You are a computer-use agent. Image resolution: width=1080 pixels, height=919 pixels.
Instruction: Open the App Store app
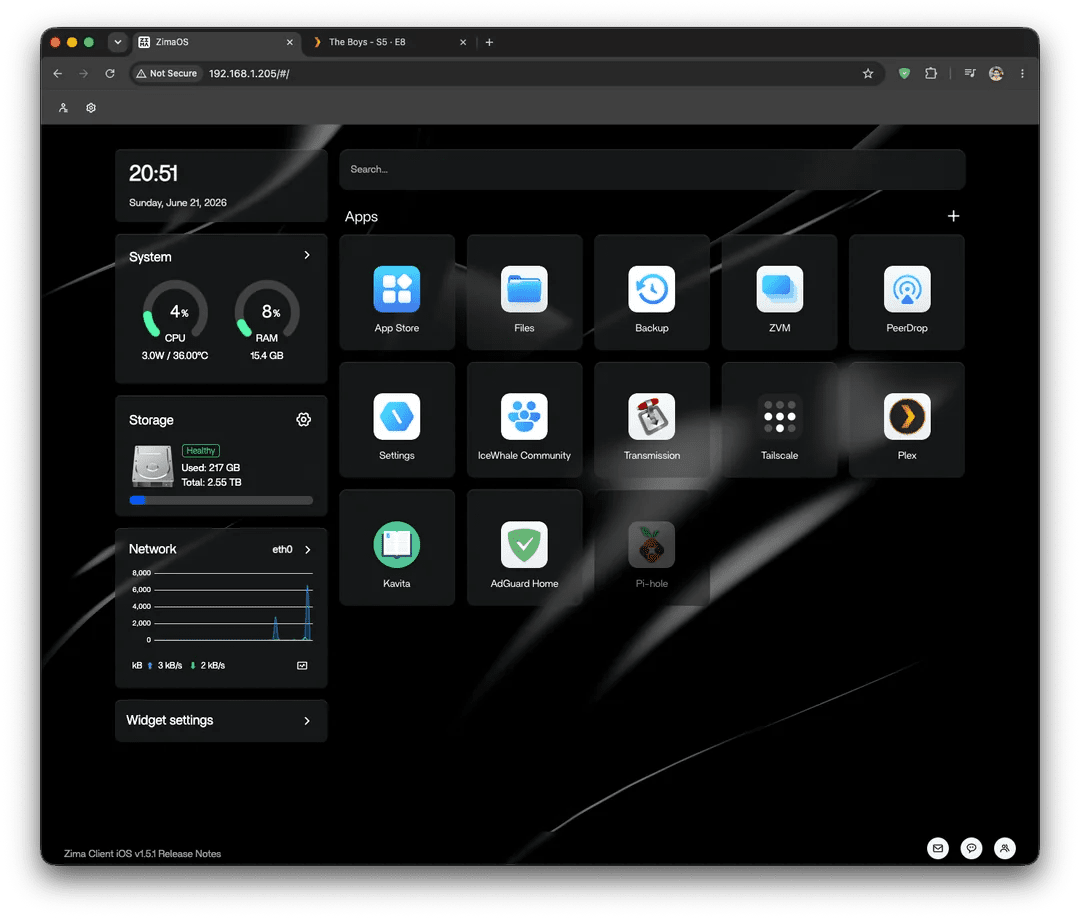tap(397, 292)
